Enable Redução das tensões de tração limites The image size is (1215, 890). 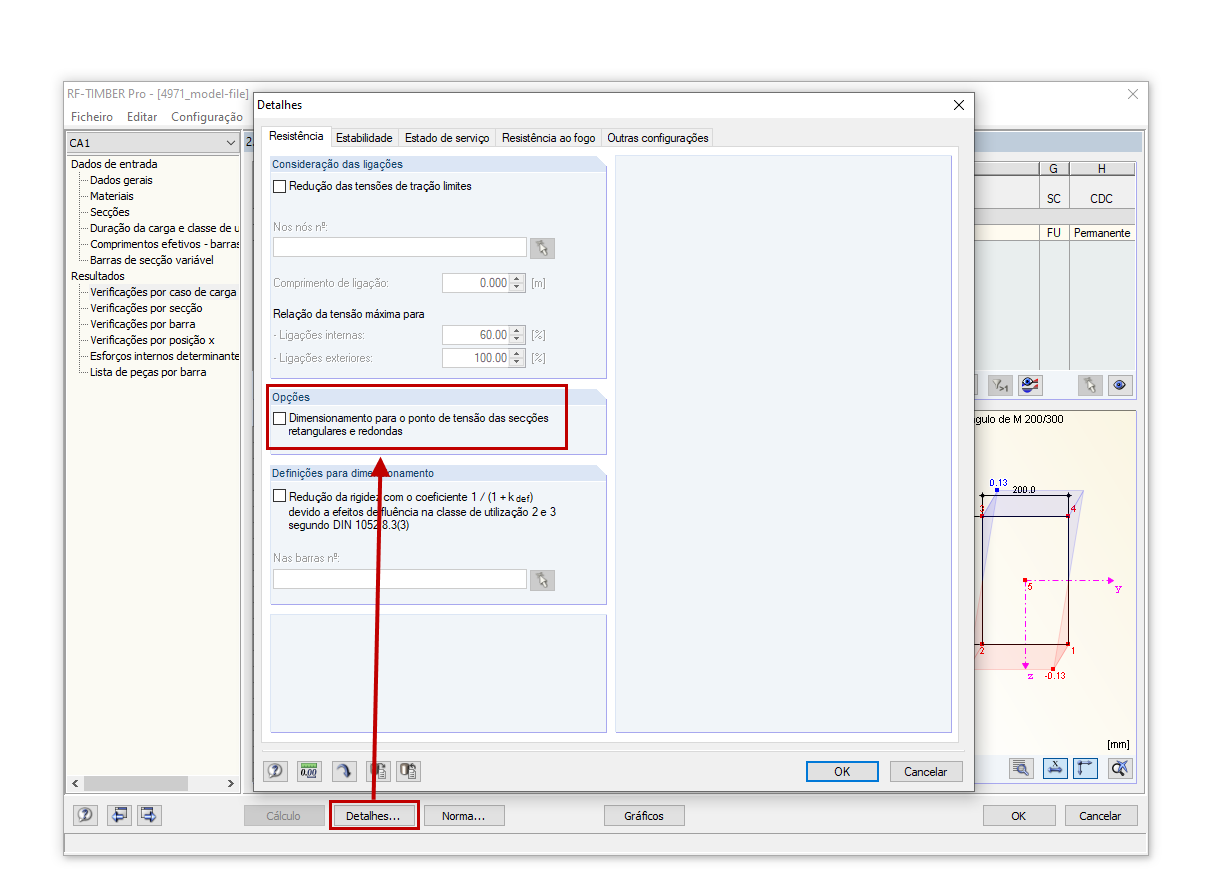coord(279,186)
